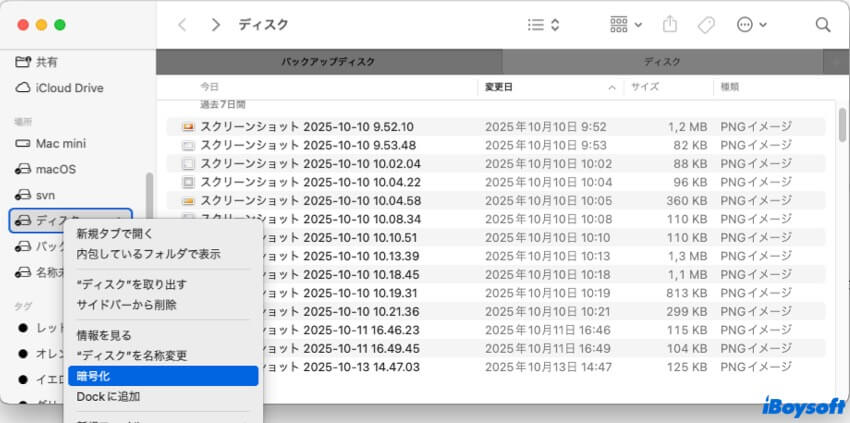Open the group-by options dropdown
Screen dimensions: 850x423
(626, 25)
